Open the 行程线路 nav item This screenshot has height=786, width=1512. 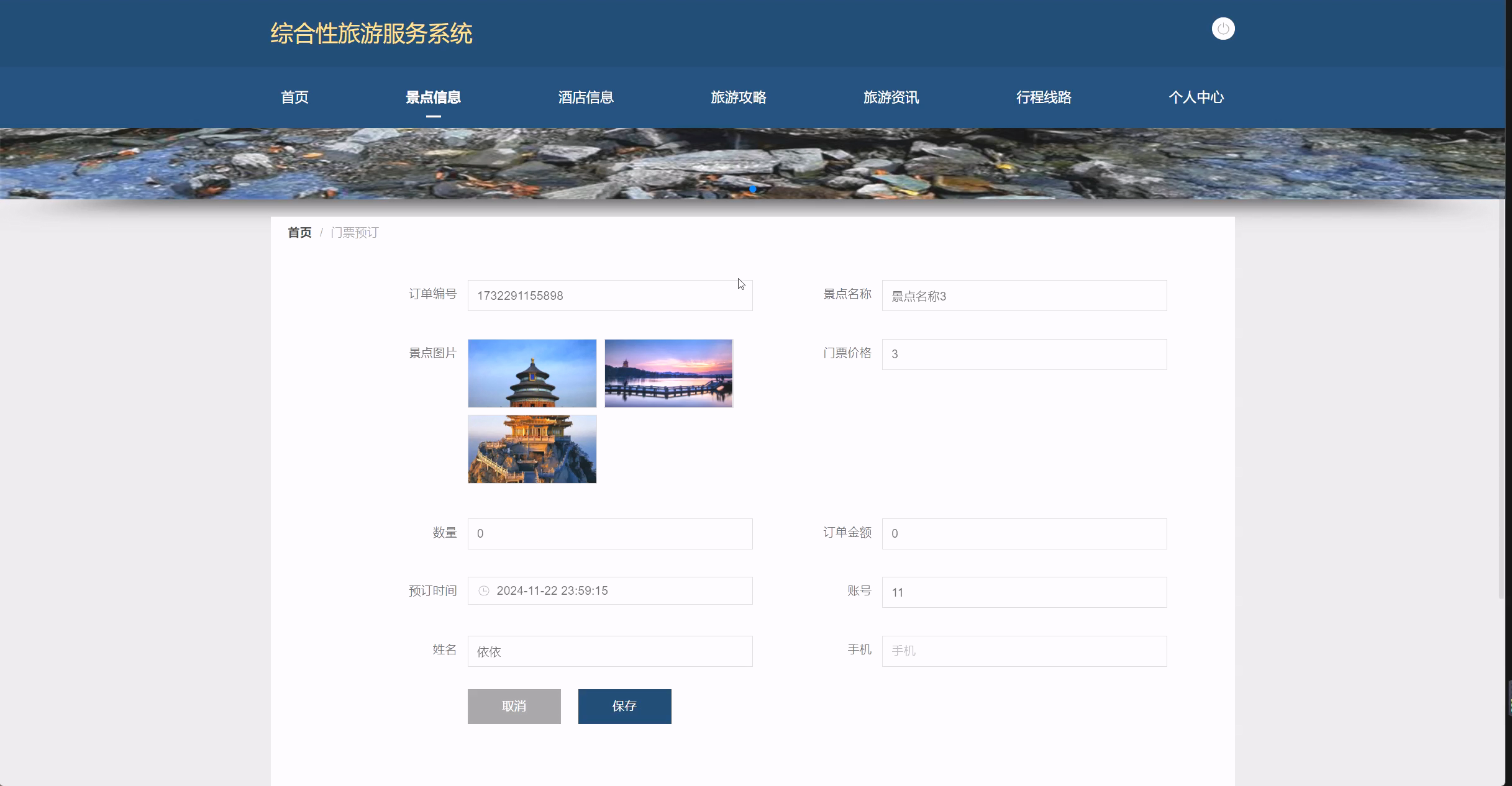pos(1044,97)
